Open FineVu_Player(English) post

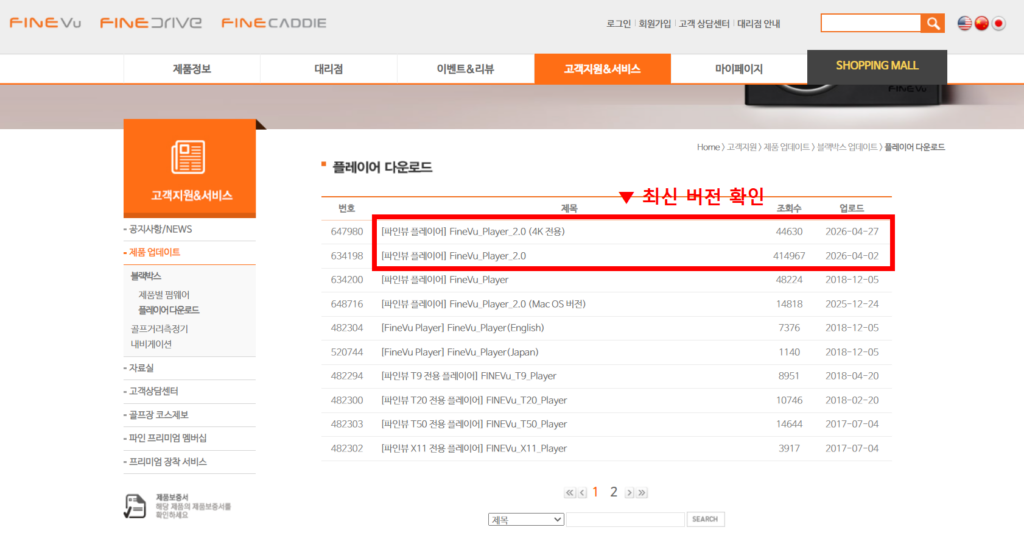[x=462, y=328]
